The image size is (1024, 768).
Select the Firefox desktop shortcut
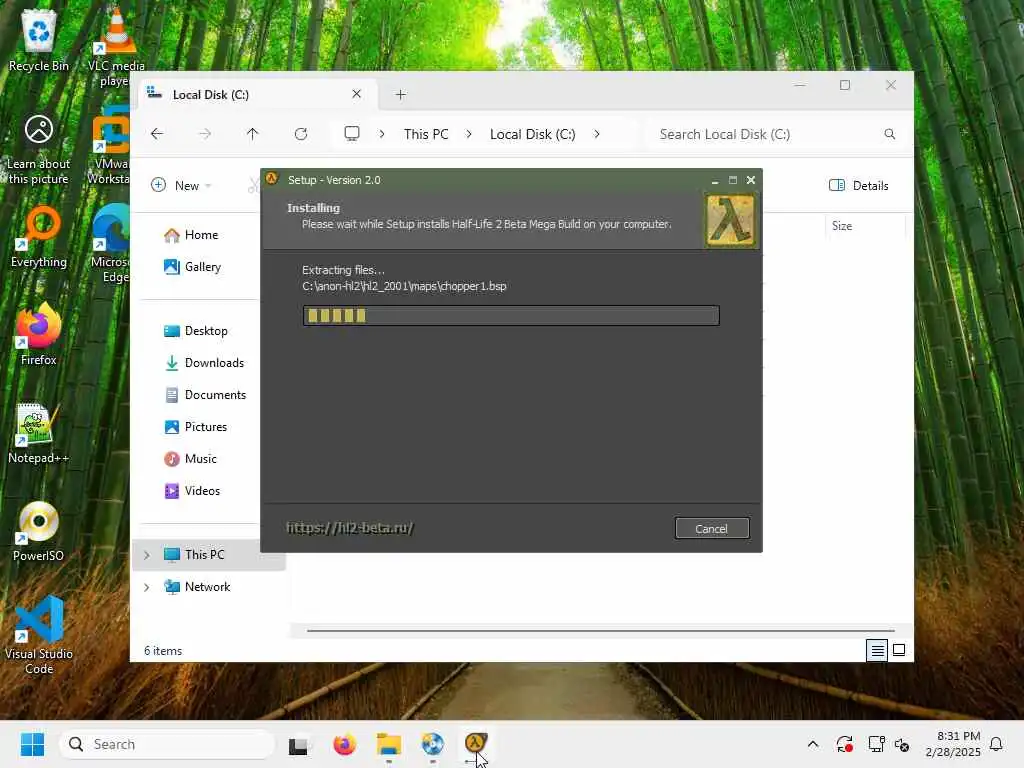[x=39, y=334]
